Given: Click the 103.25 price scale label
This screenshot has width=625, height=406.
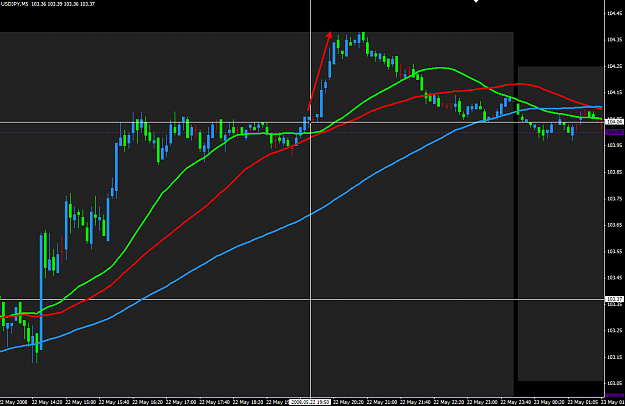Looking at the screenshot, I should pyautogui.click(x=614, y=330).
